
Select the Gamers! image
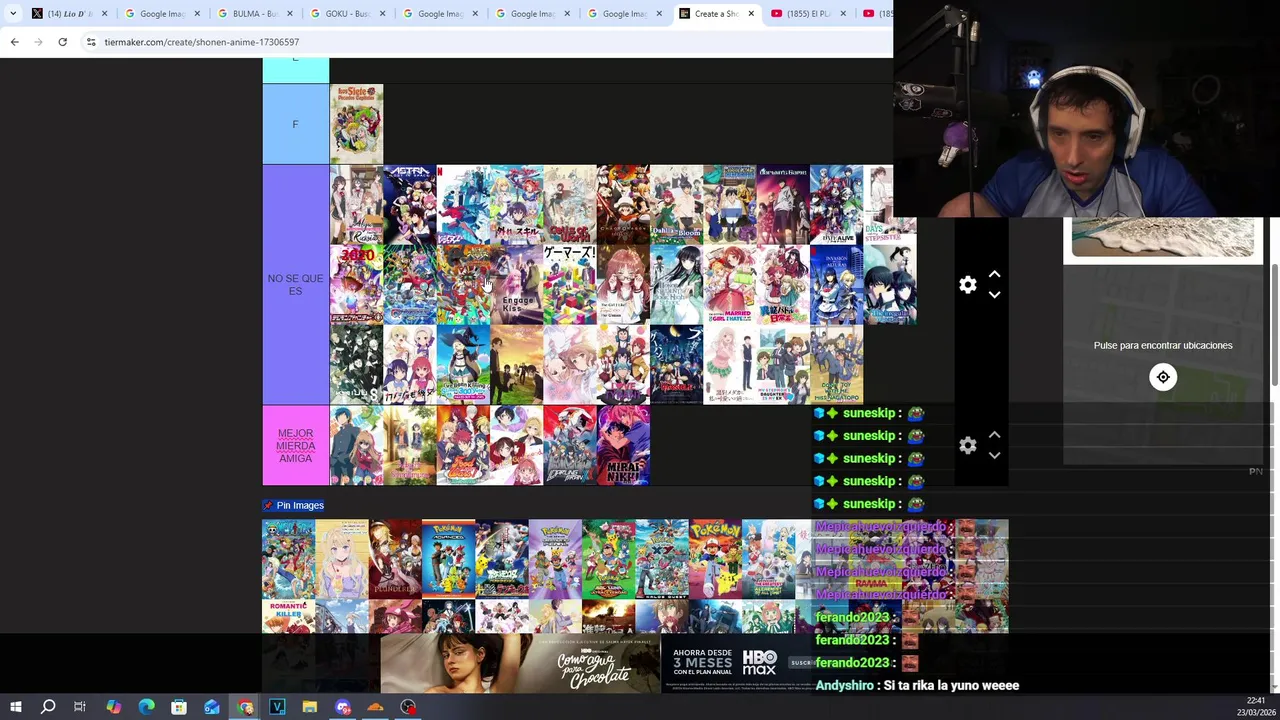click(x=570, y=285)
